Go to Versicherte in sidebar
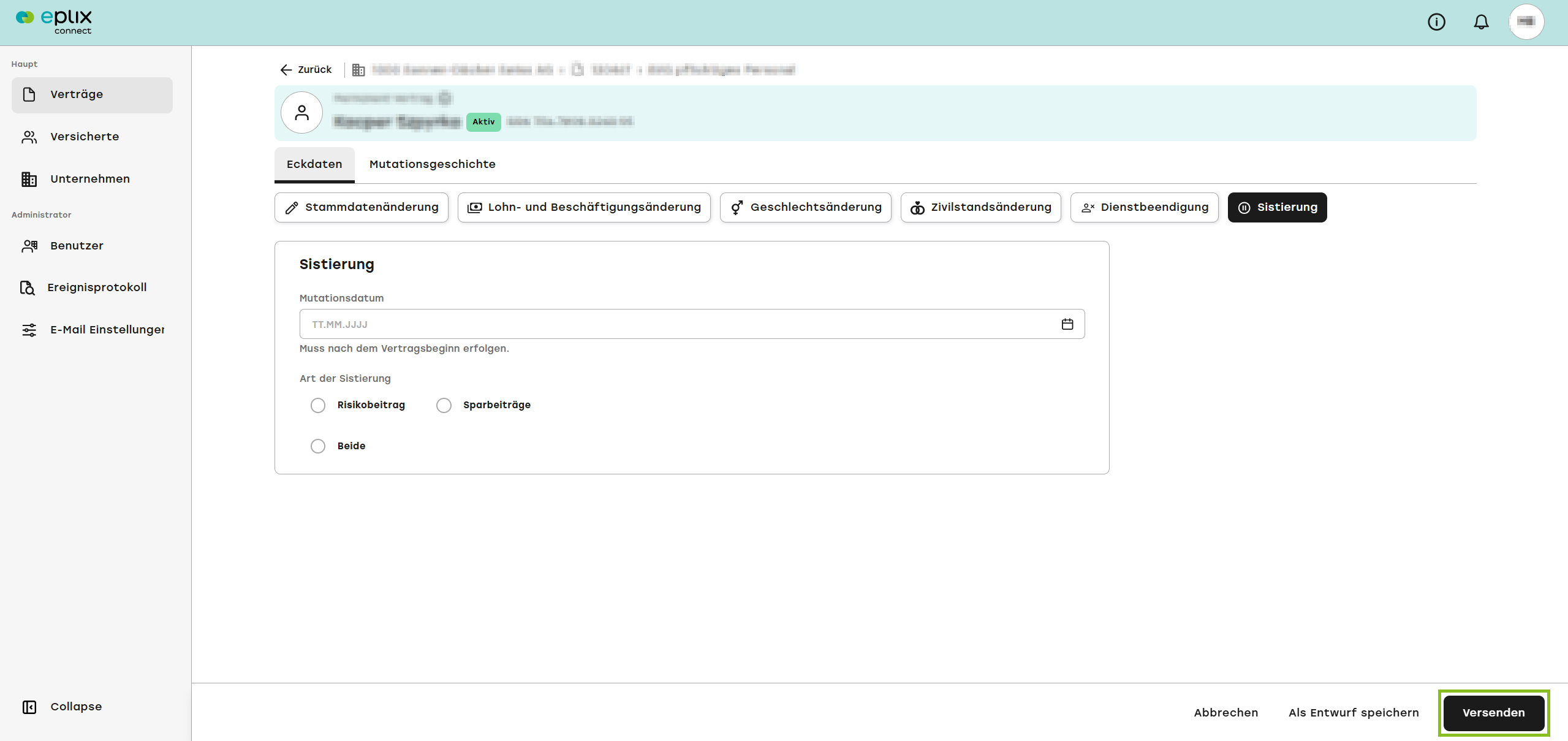 coord(92,137)
